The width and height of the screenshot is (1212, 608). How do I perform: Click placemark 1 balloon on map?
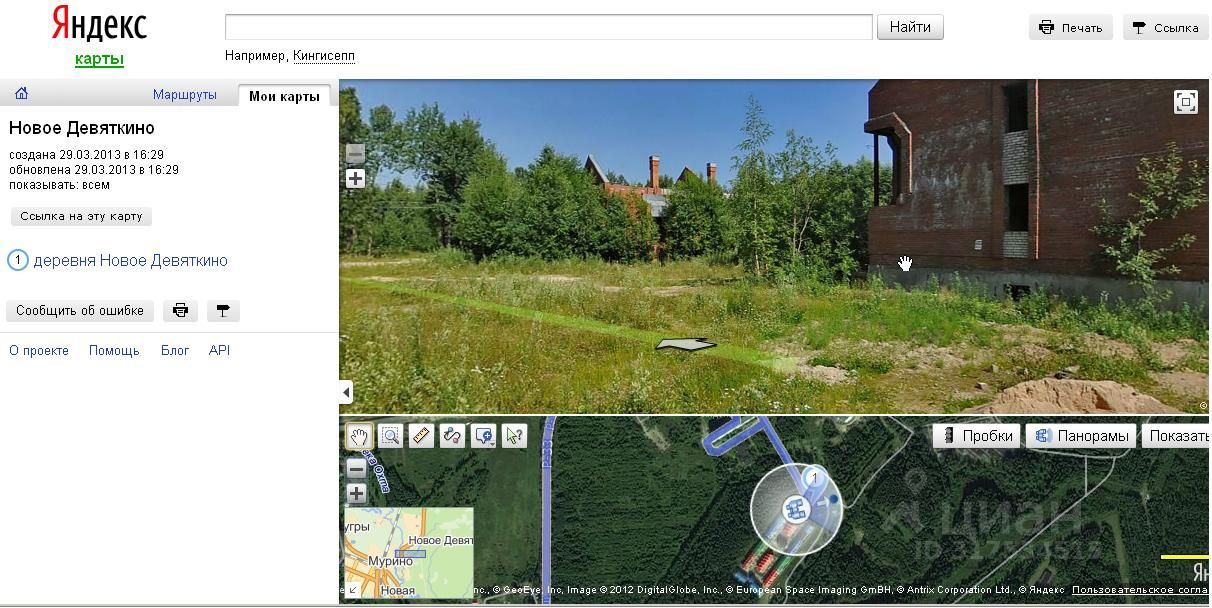814,478
